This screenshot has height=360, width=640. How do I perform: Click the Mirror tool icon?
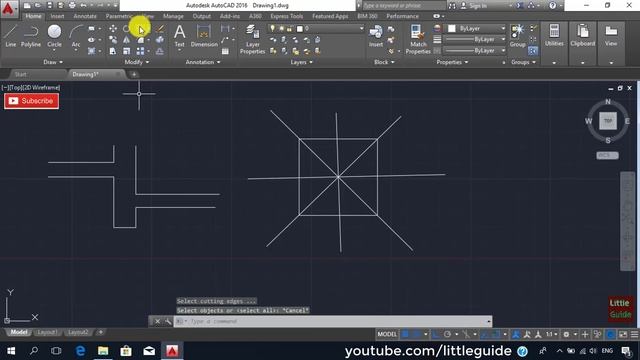(x=127, y=40)
